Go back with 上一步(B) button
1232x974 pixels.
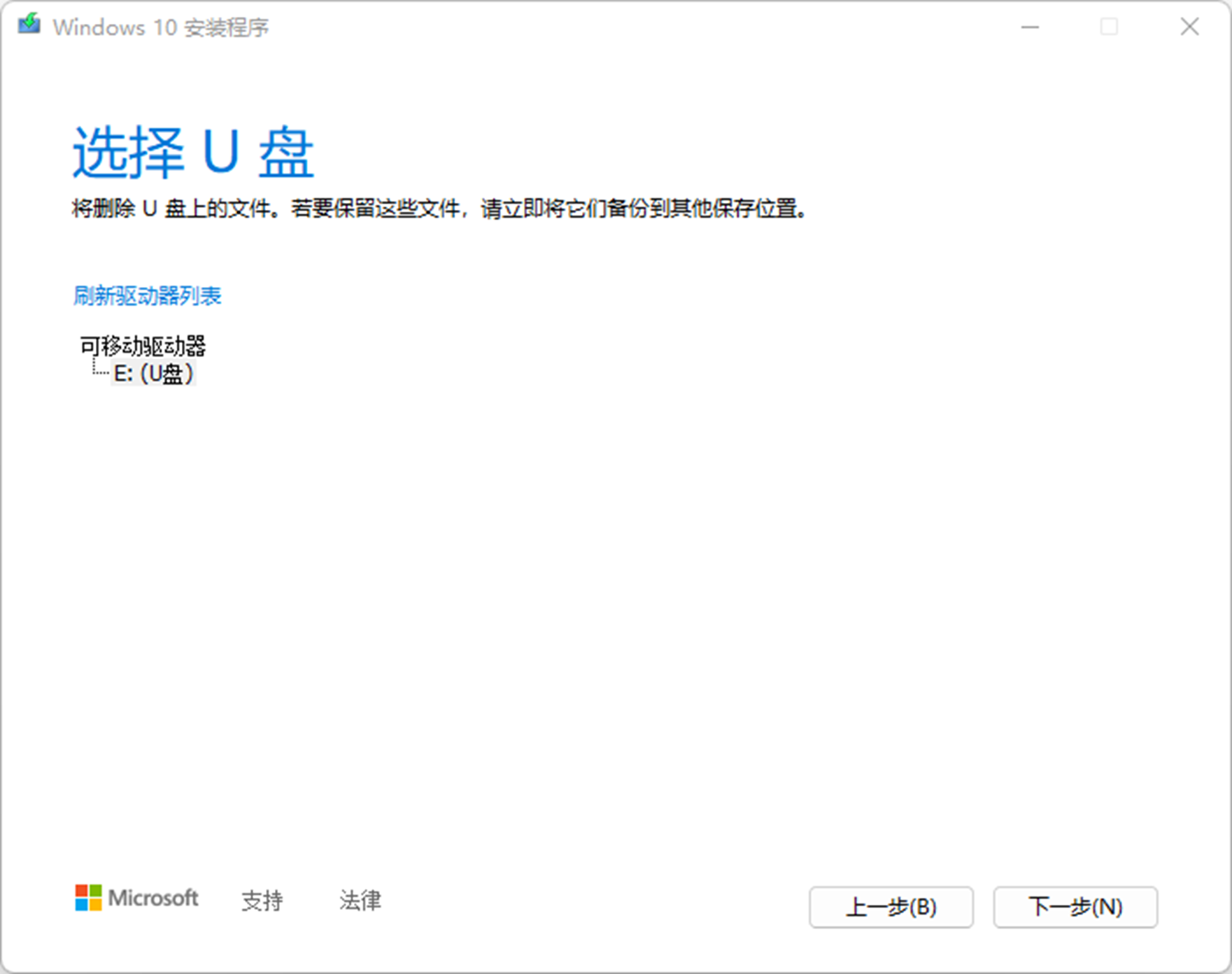click(891, 908)
